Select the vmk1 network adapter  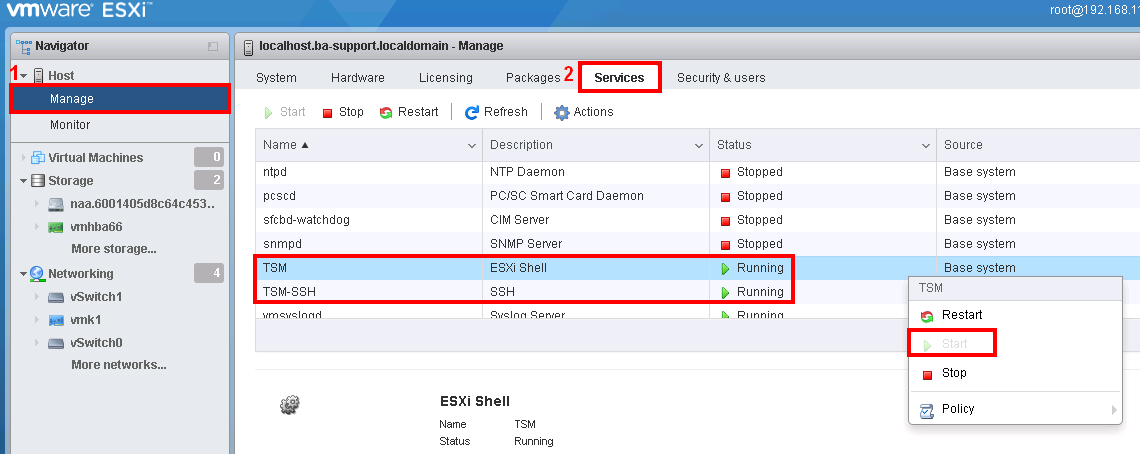[85, 320]
